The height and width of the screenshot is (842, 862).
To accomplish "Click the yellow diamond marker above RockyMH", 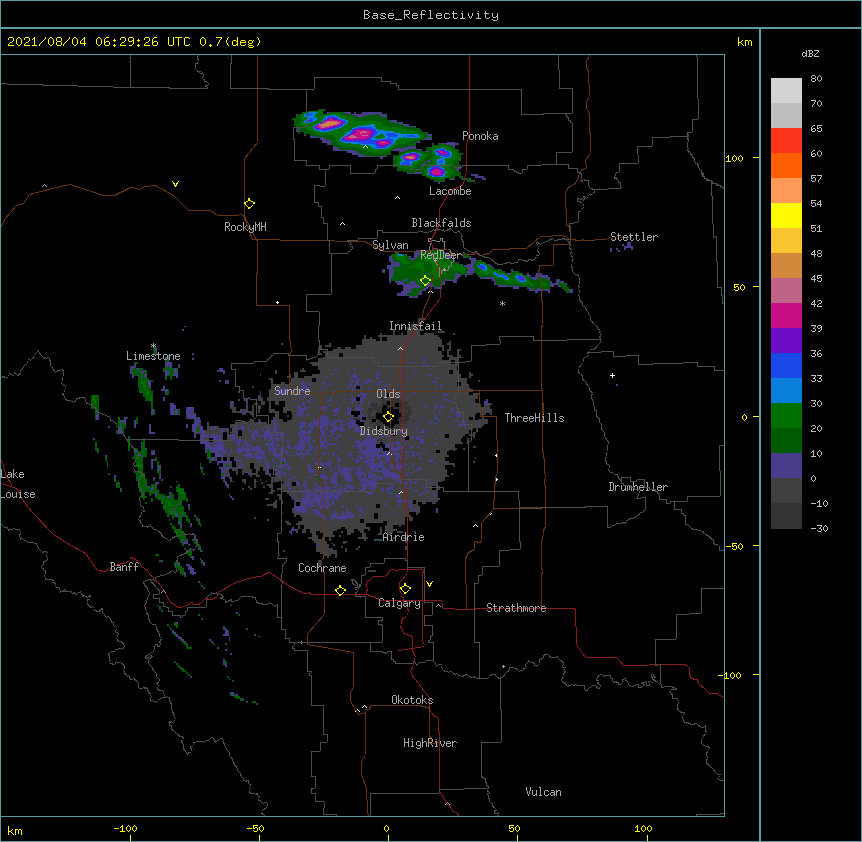I will (x=249, y=204).
